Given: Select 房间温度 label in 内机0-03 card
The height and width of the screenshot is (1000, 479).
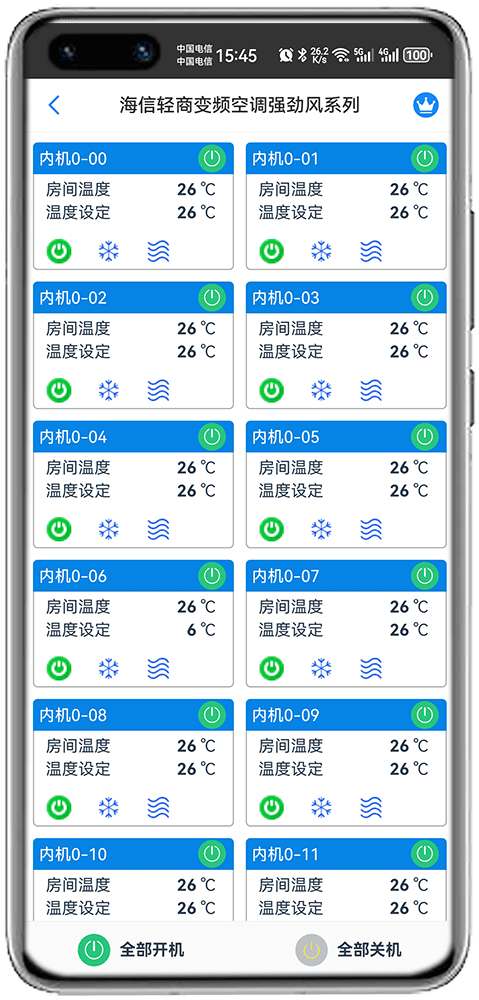Looking at the screenshot, I should [x=291, y=328].
